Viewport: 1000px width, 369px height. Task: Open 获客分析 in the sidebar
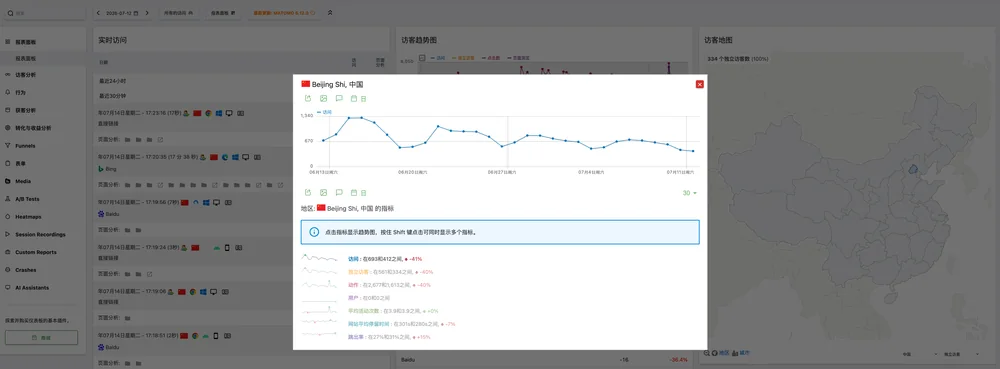(43, 110)
